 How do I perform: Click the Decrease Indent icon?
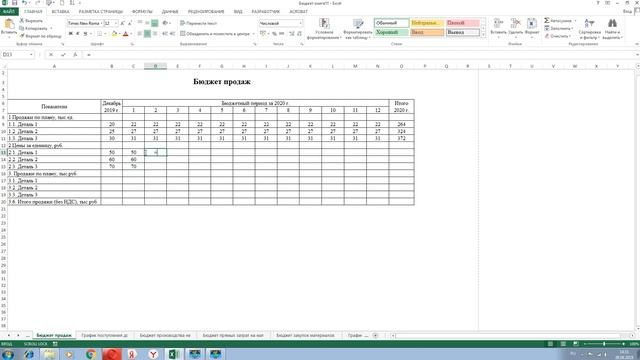pyautogui.click(x=165, y=33)
